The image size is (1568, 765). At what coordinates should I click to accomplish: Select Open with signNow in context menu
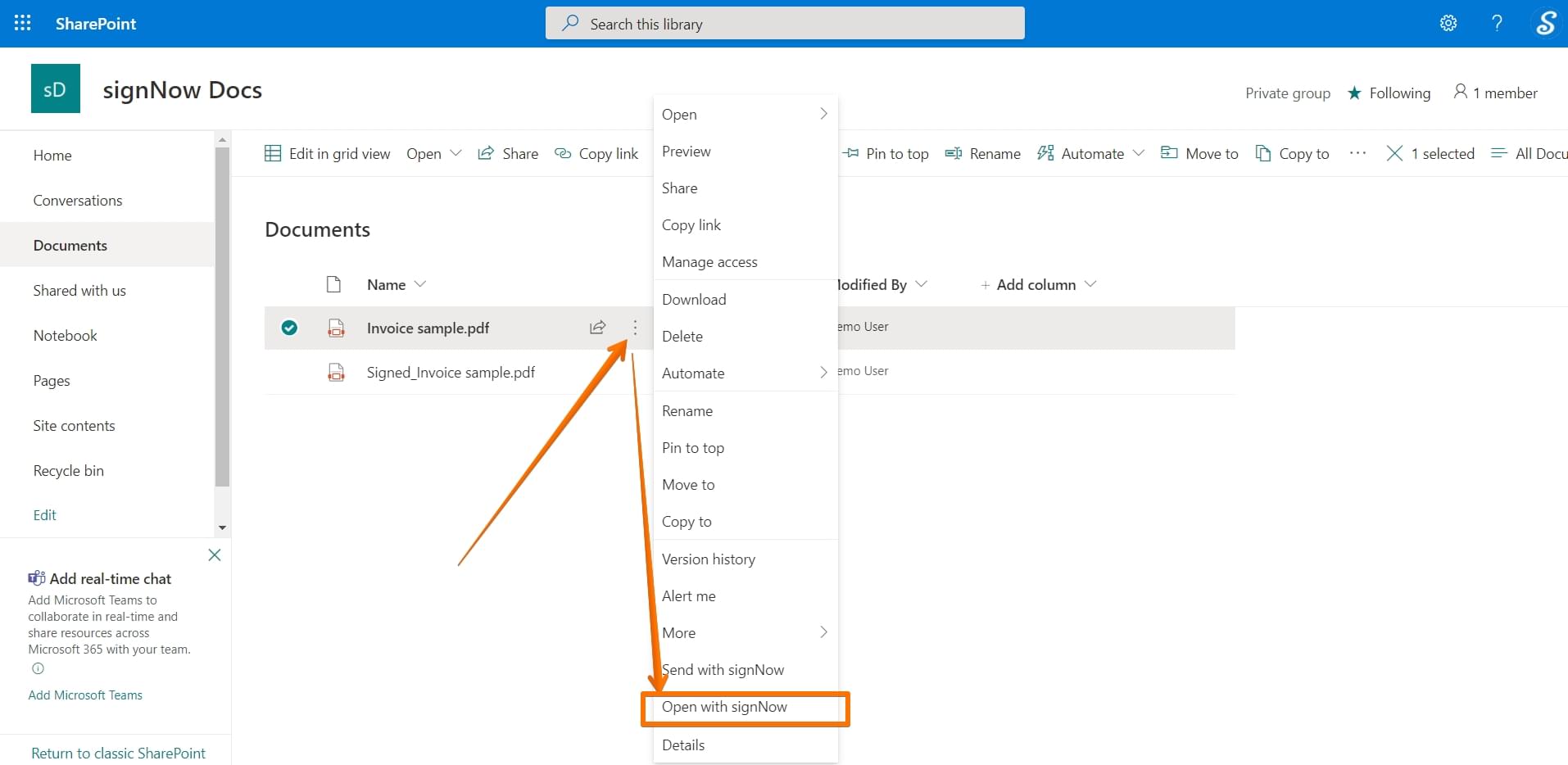coord(745,707)
